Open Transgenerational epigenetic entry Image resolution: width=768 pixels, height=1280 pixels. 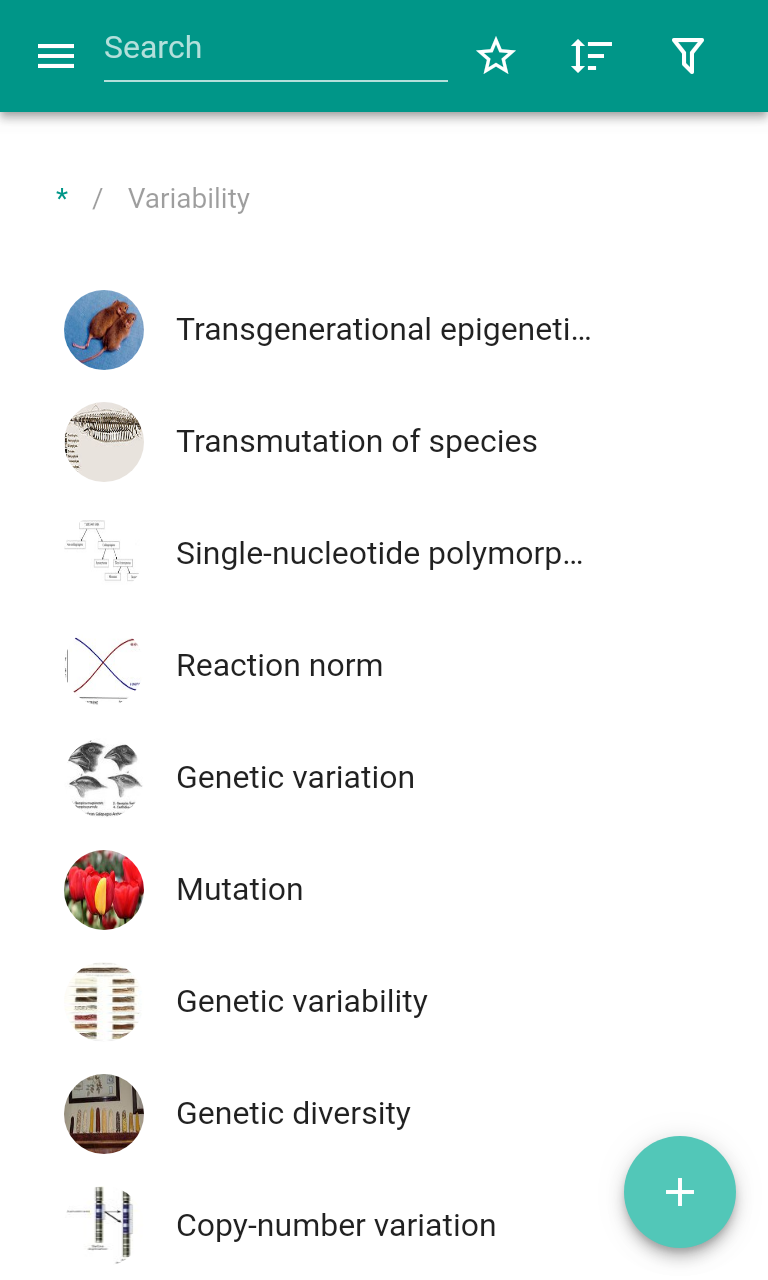tap(384, 330)
